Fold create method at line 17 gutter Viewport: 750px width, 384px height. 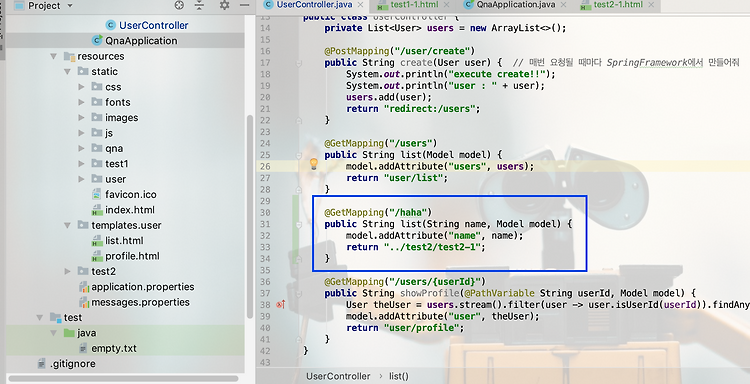tap(298, 63)
